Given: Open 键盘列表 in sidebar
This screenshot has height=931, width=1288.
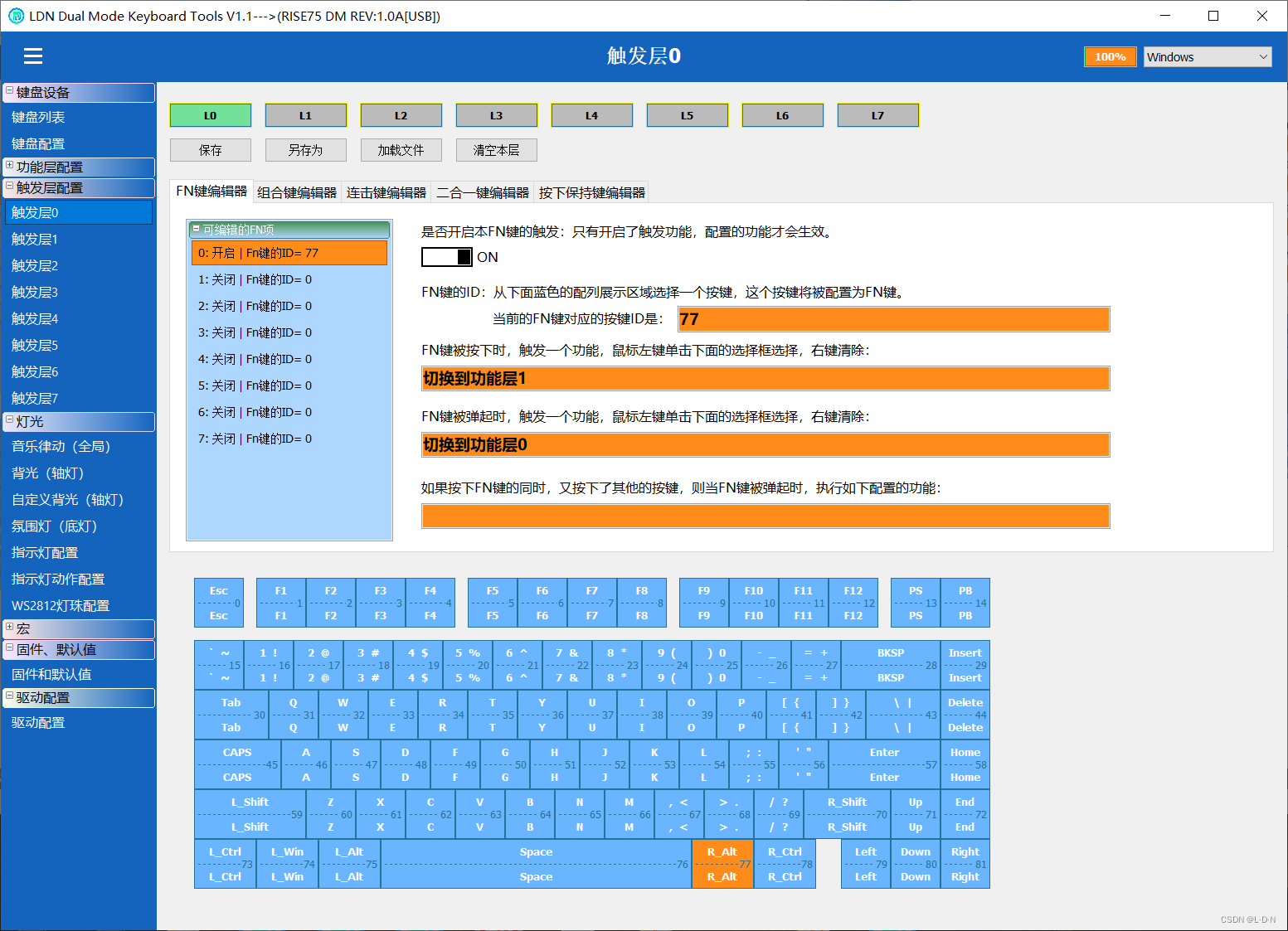Looking at the screenshot, I should point(78,118).
